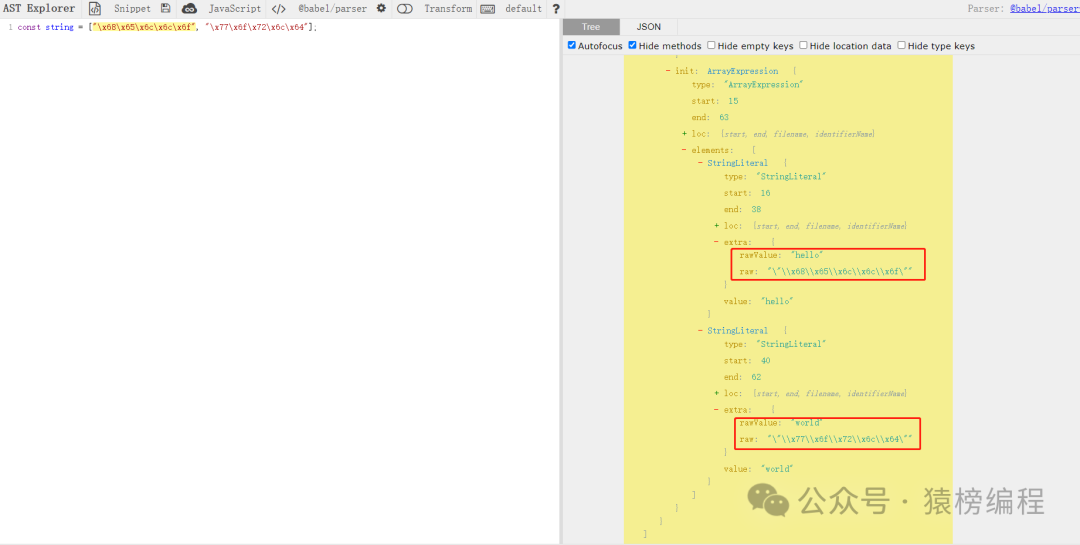The image size is (1080, 545).
Task: Enable Hide location data checkbox
Action: [x=803, y=45]
